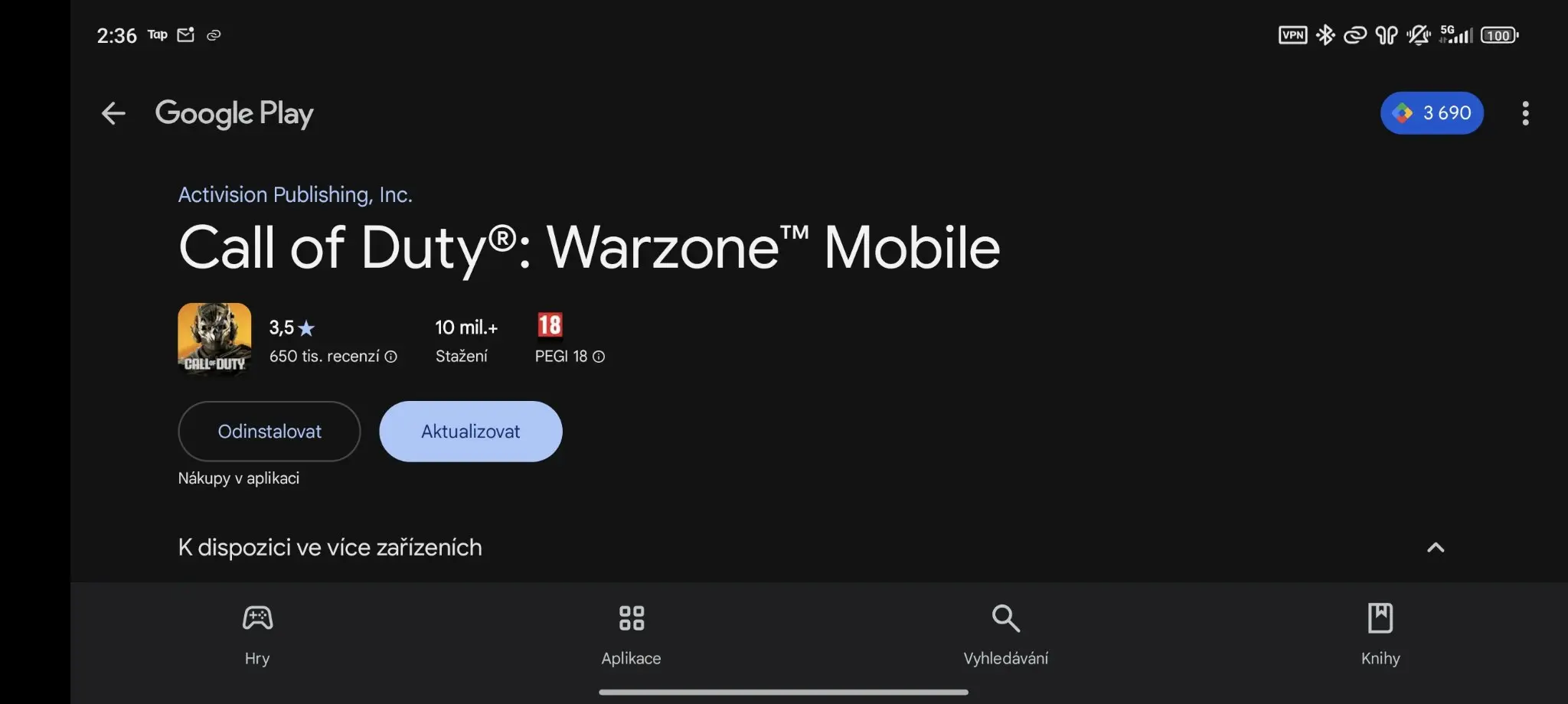Click the Odinstalovat button
Screen dimensions: 1568x704
click(x=269, y=432)
